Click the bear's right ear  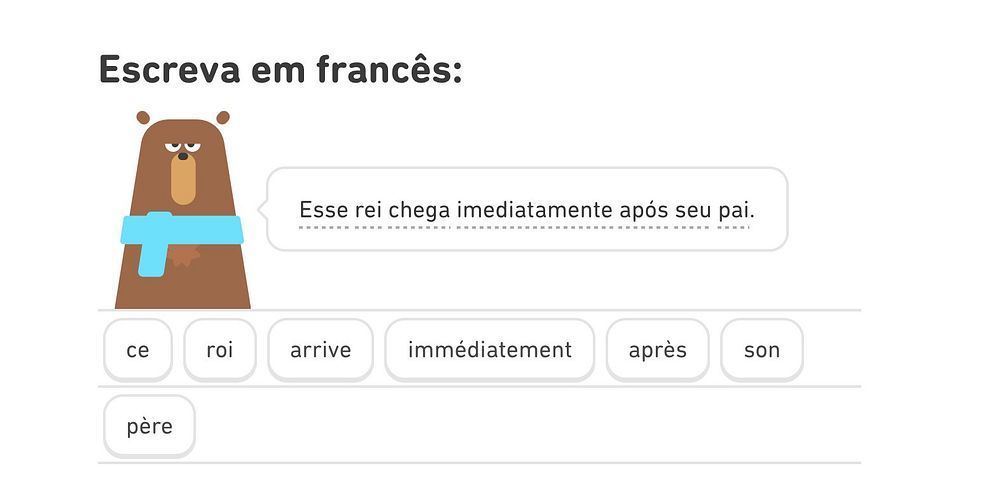(x=223, y=117)
